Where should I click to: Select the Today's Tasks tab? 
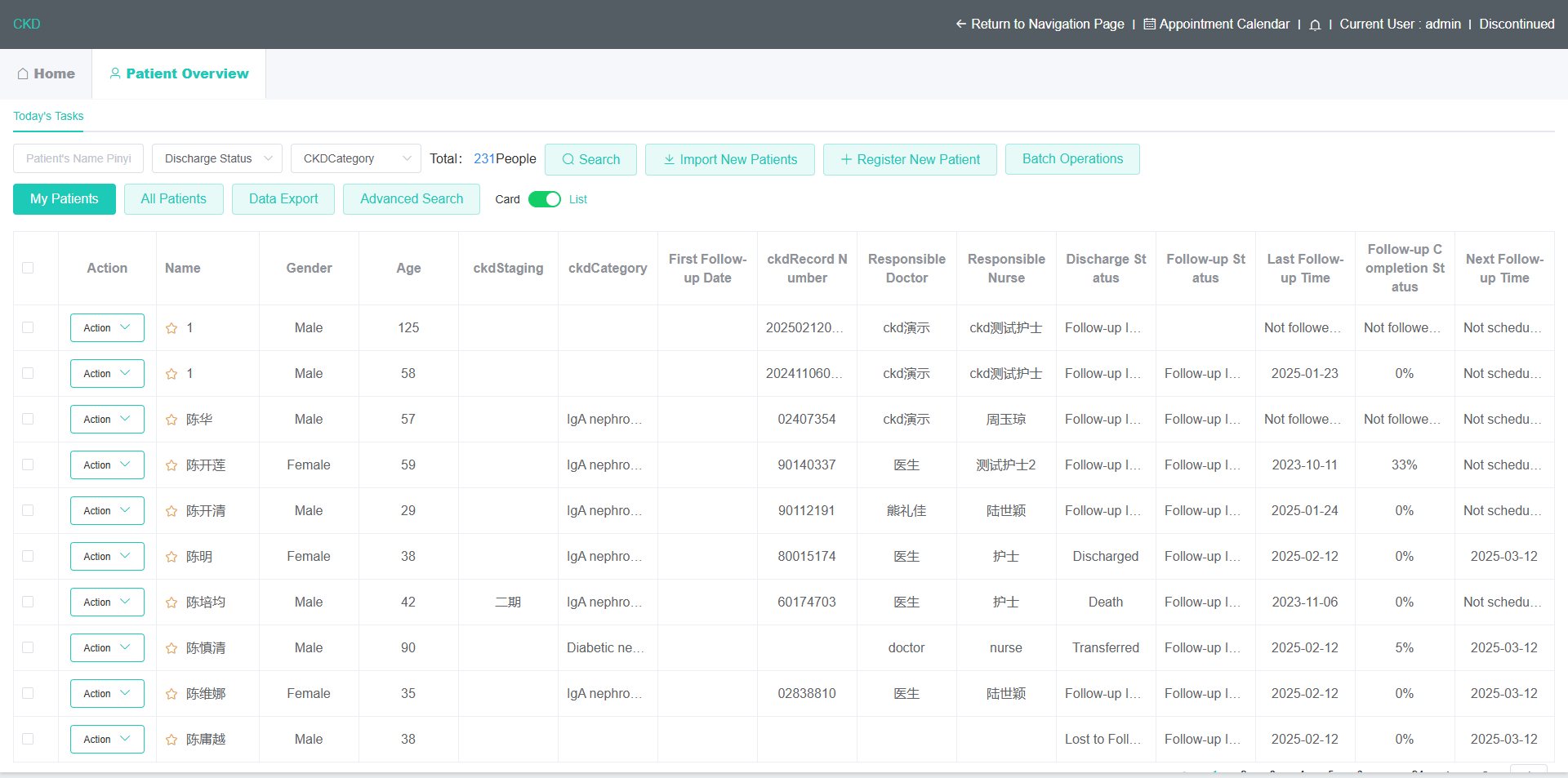48,116
